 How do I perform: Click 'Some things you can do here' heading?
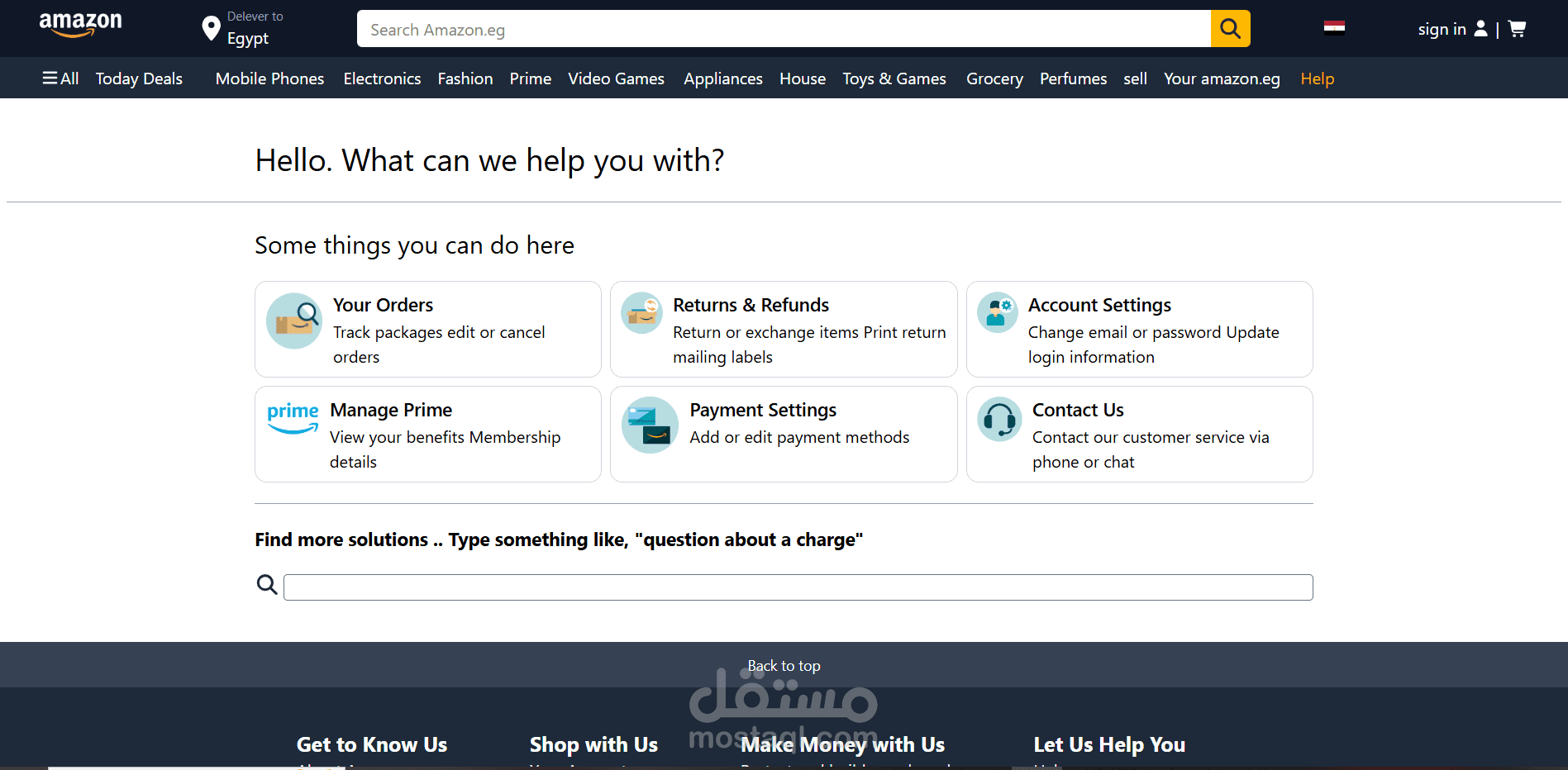point(414,245)
